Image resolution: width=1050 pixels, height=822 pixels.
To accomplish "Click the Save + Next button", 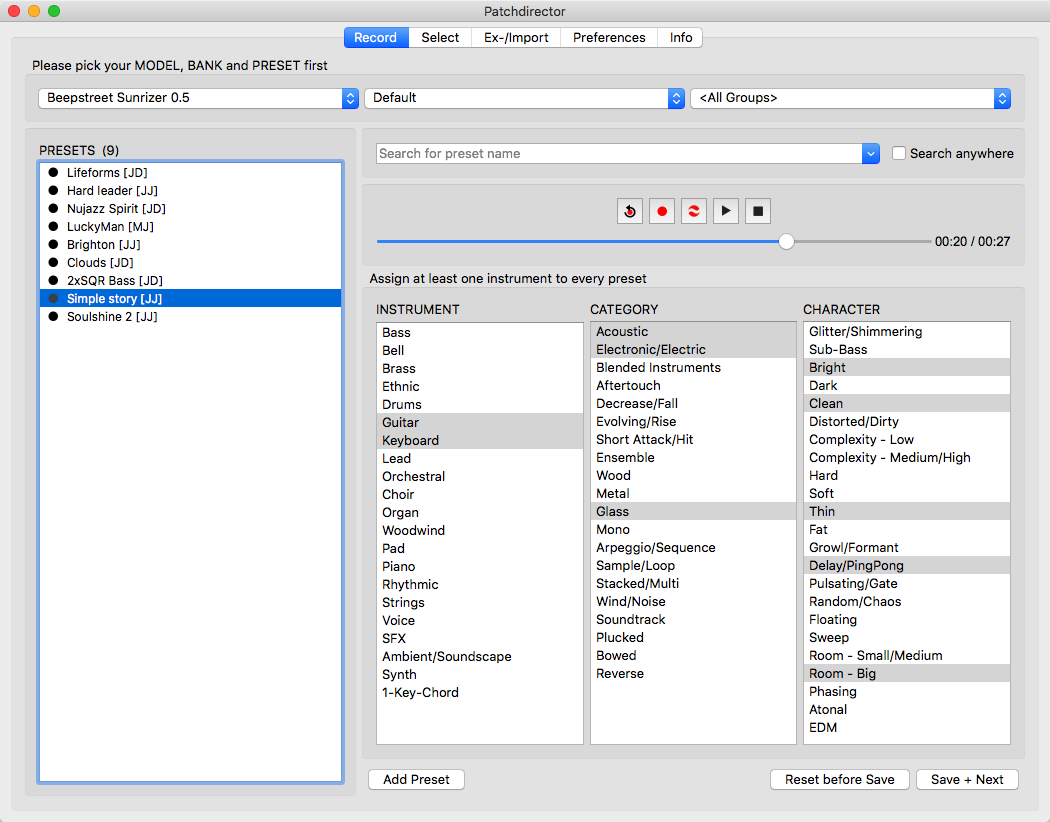I will [x=967, y=779].
